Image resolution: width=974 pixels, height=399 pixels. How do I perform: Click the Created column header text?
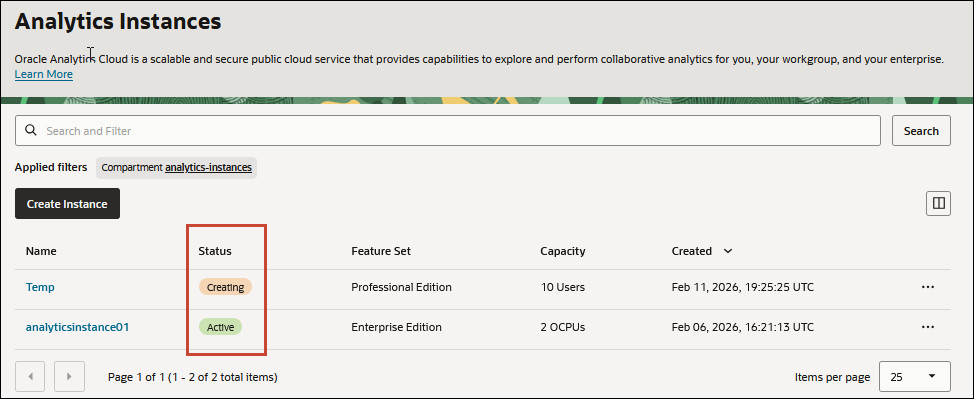[x=691, y=251]
